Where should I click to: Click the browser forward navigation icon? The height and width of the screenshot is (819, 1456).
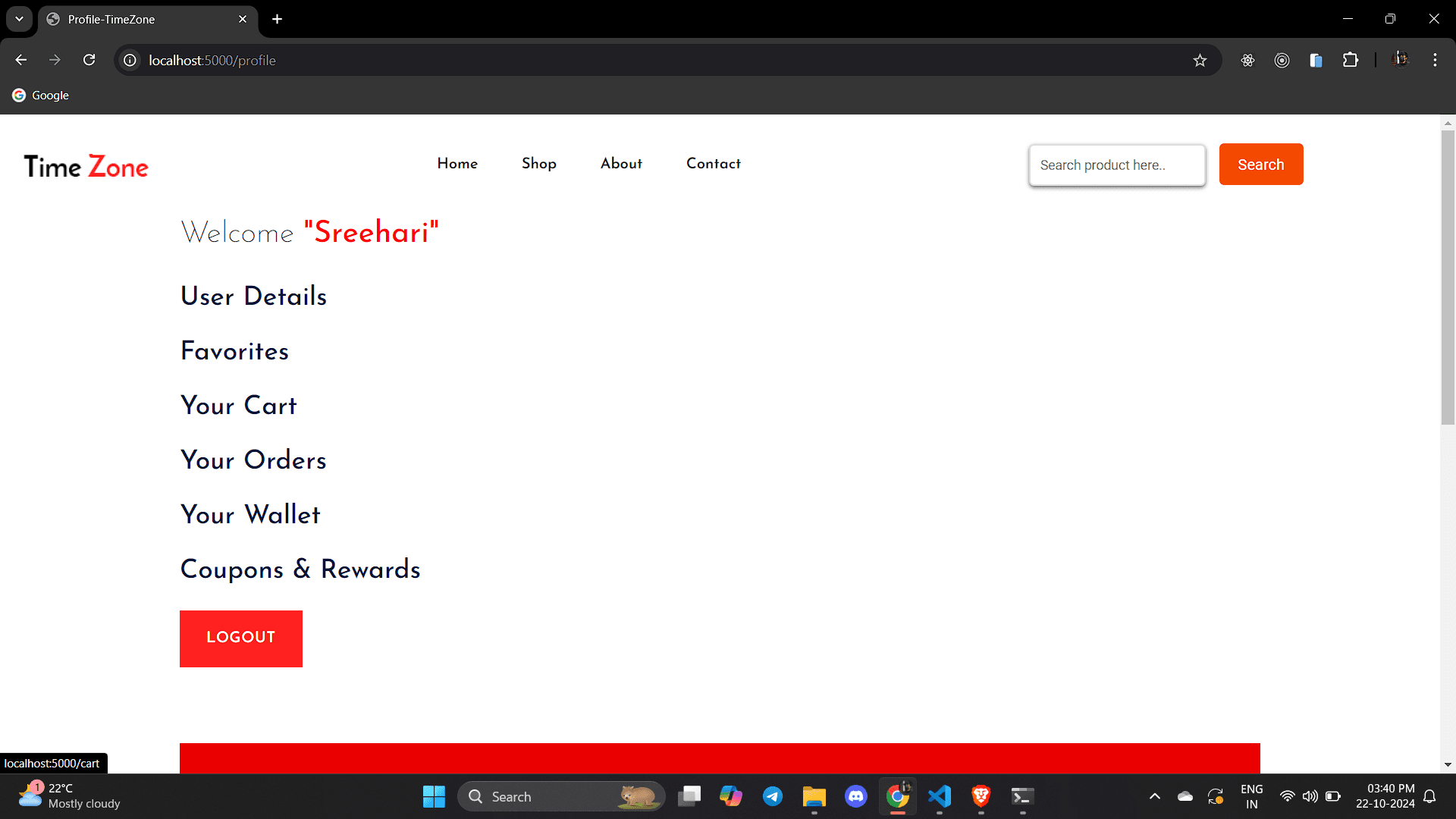point(57,60)
